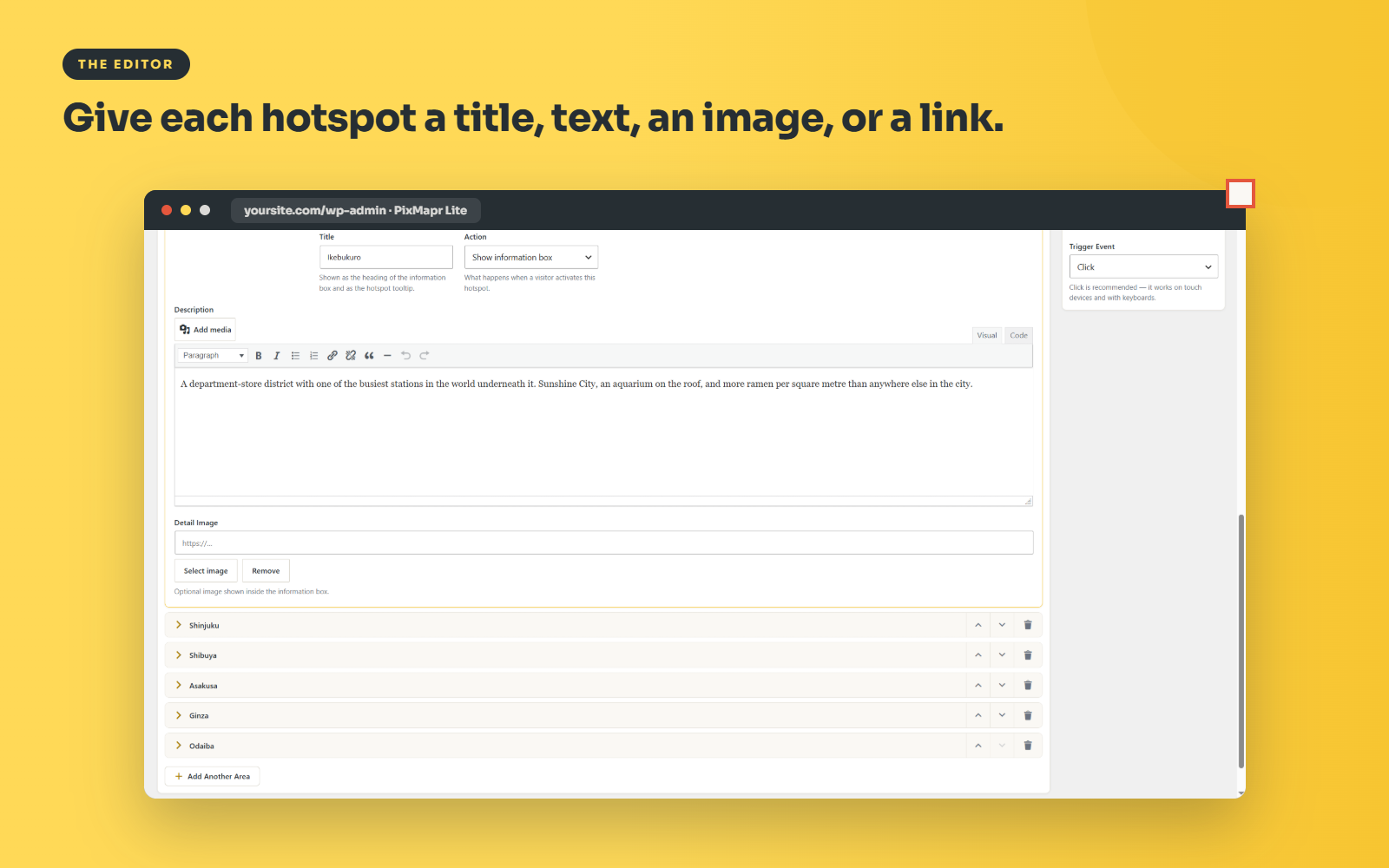Delete the Asakusa area
The width and height of the screenshot is (1389, 868).
pyautogui.click(x=1028, y=686)
